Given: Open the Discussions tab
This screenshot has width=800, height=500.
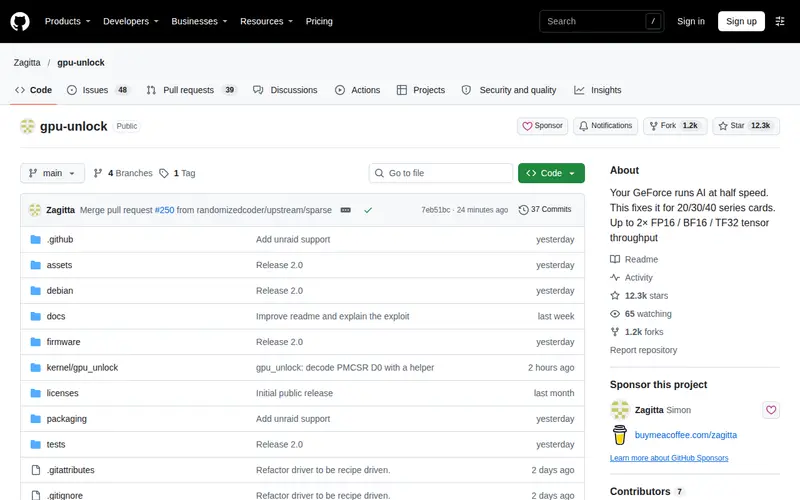Looking at the screenshot, I should pos(285,90).
